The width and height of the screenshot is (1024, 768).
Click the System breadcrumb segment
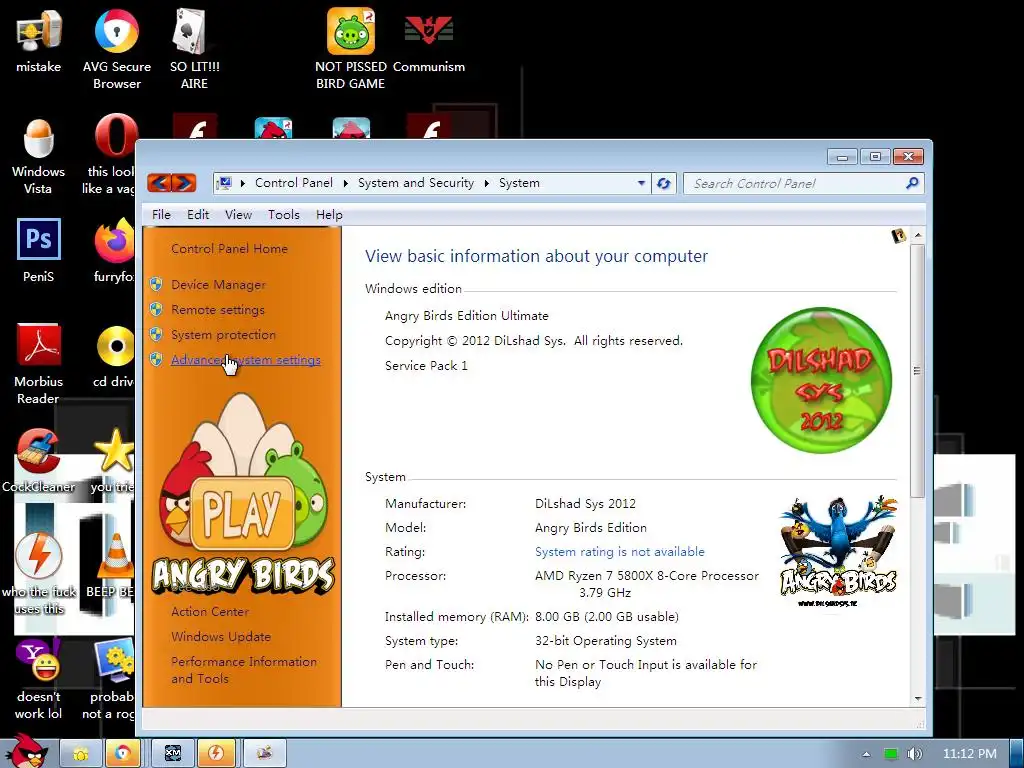tap(519, 184)
